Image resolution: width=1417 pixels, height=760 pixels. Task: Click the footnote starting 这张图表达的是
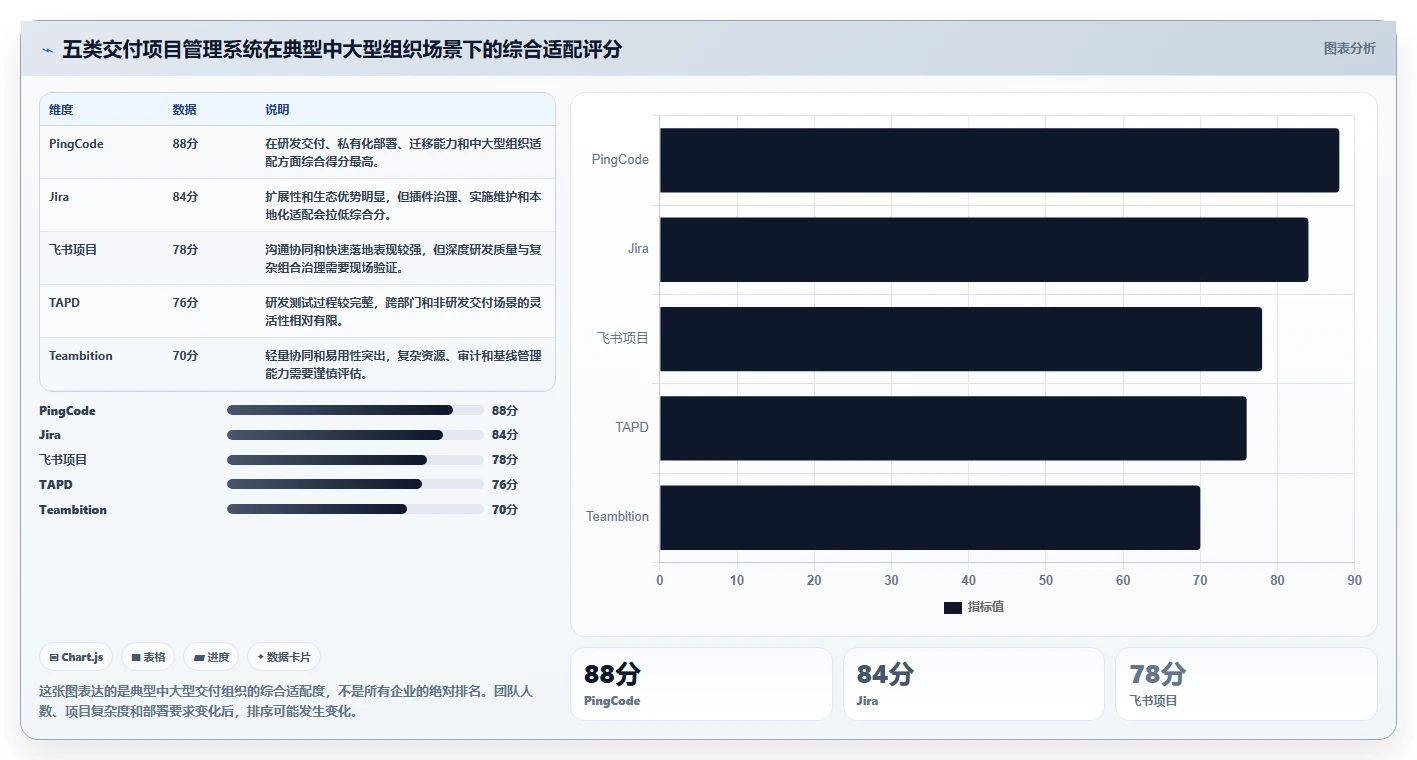[286, 701]
